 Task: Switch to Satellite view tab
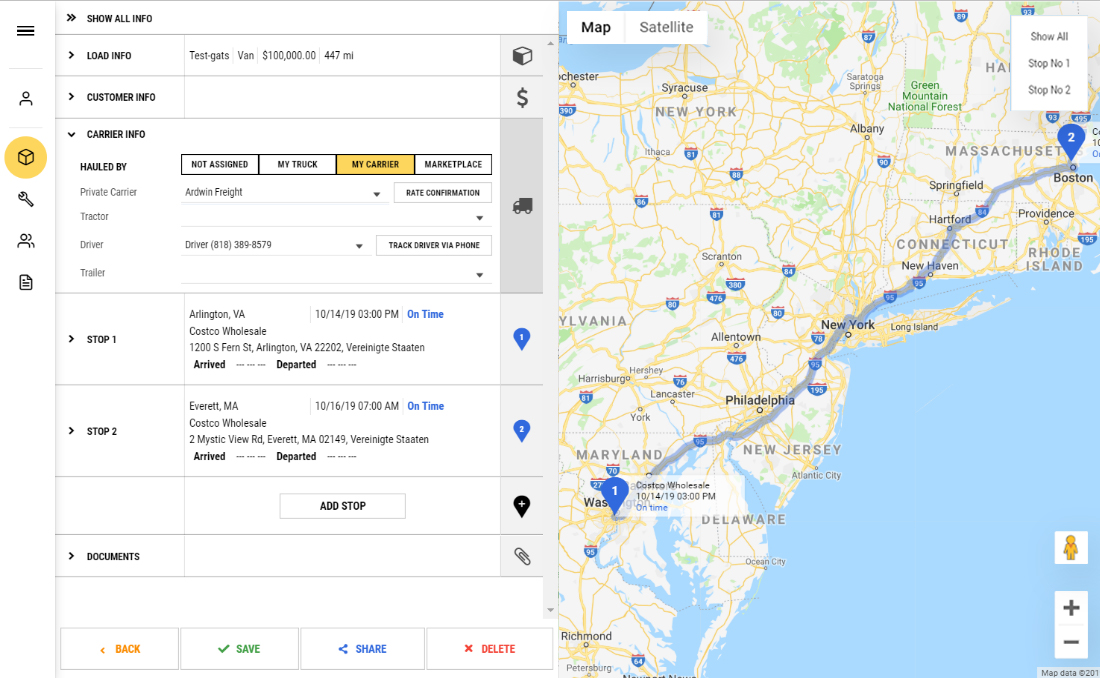[x=666, y=27]
